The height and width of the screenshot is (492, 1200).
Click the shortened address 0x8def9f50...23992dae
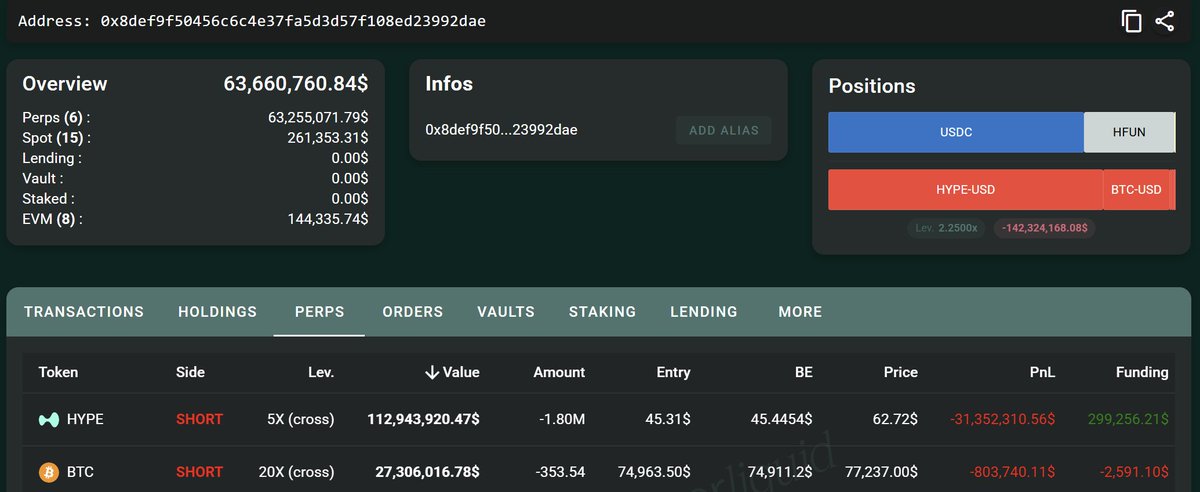pos(501,130)
